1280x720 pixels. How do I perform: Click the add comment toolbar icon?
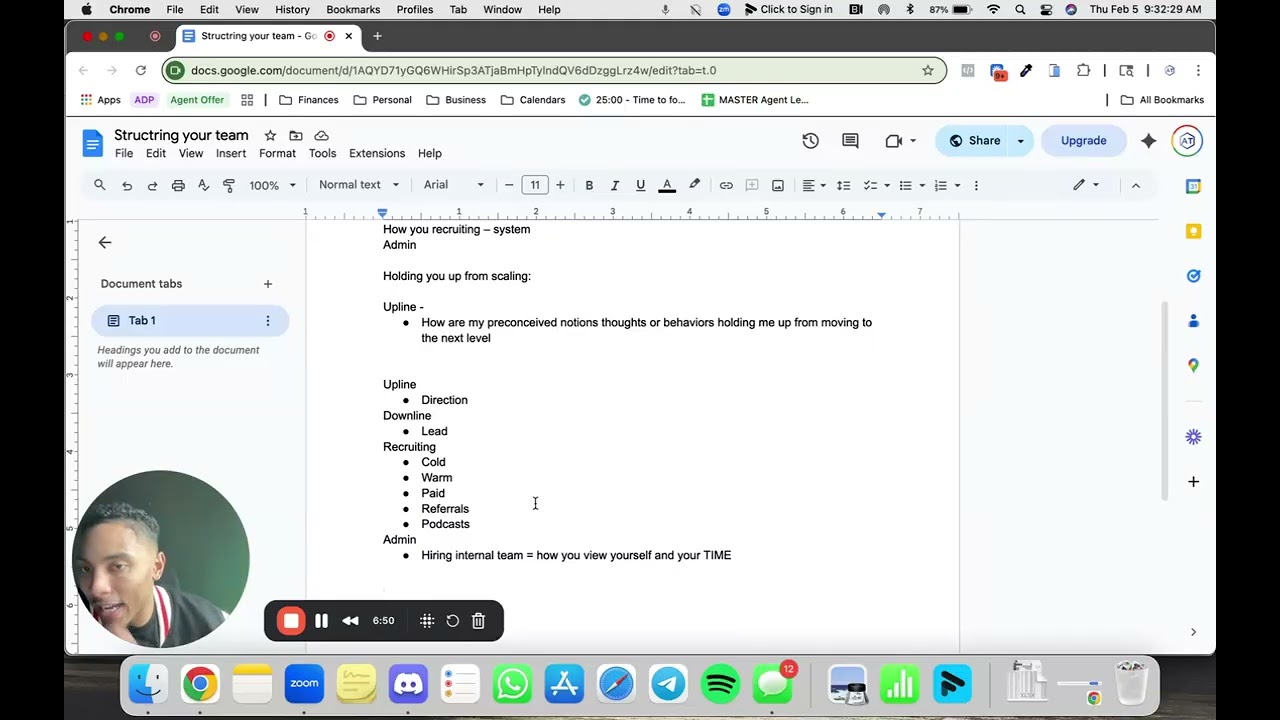click(x=752, y=185)
